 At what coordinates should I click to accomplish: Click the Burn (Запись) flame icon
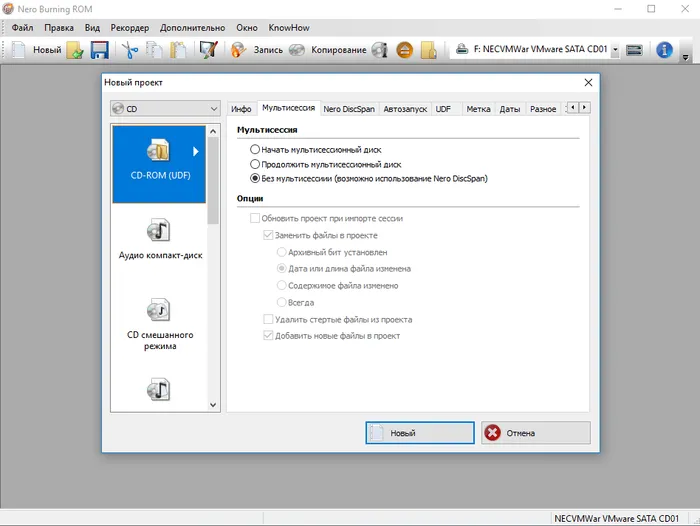238,50
